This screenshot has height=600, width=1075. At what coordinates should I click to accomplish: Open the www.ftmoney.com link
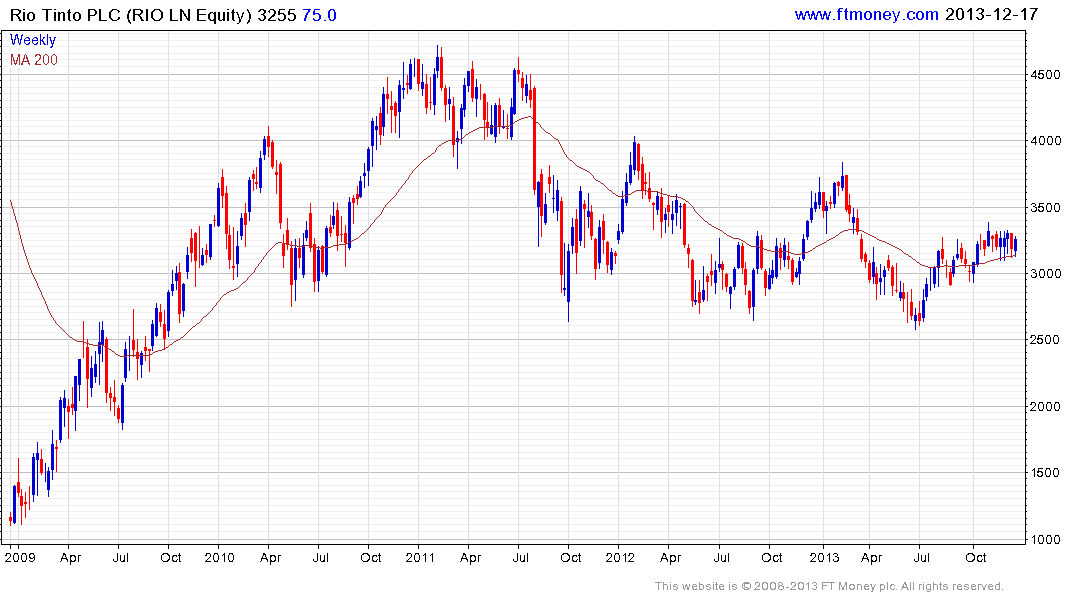pos(867,14)
